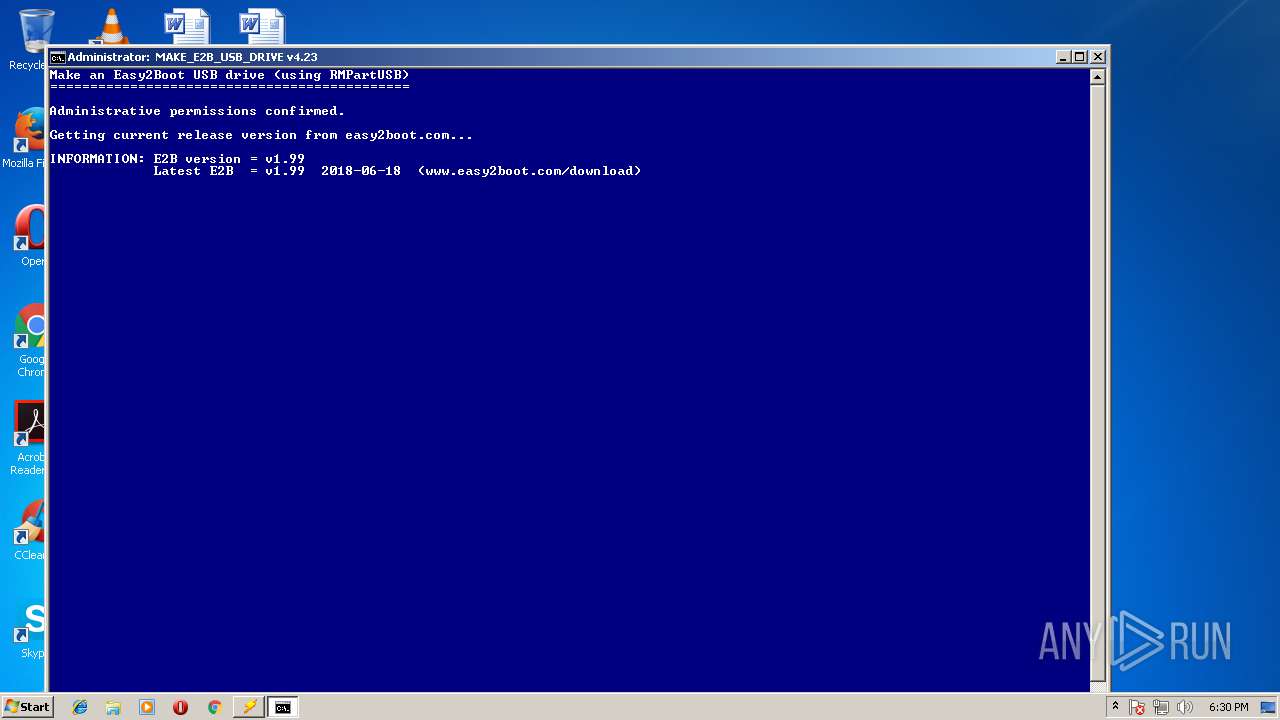Click console scrollbar up arrow

tap(1097, 77)
